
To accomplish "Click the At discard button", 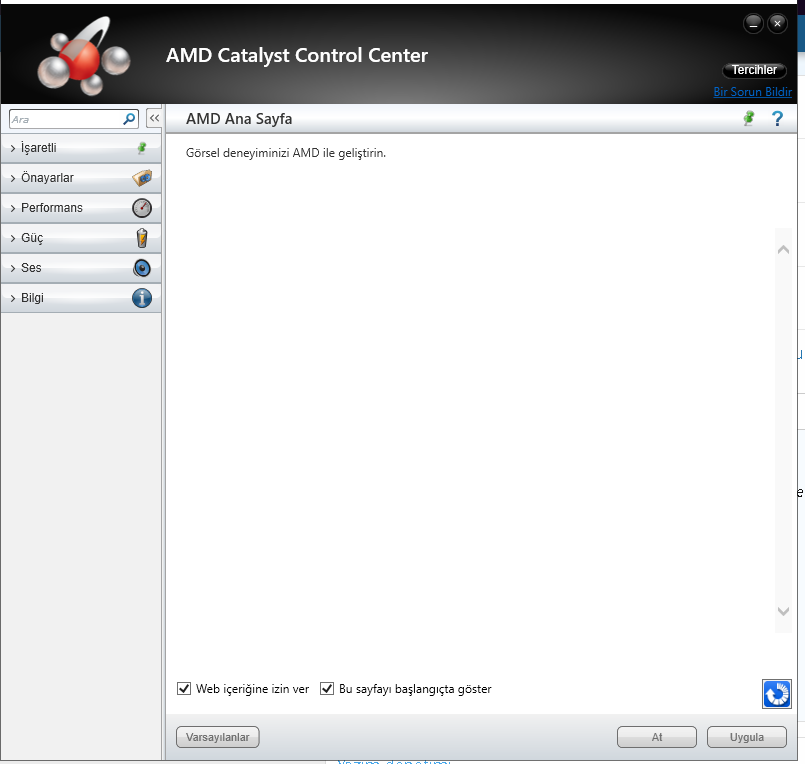I will pos(657,737).
